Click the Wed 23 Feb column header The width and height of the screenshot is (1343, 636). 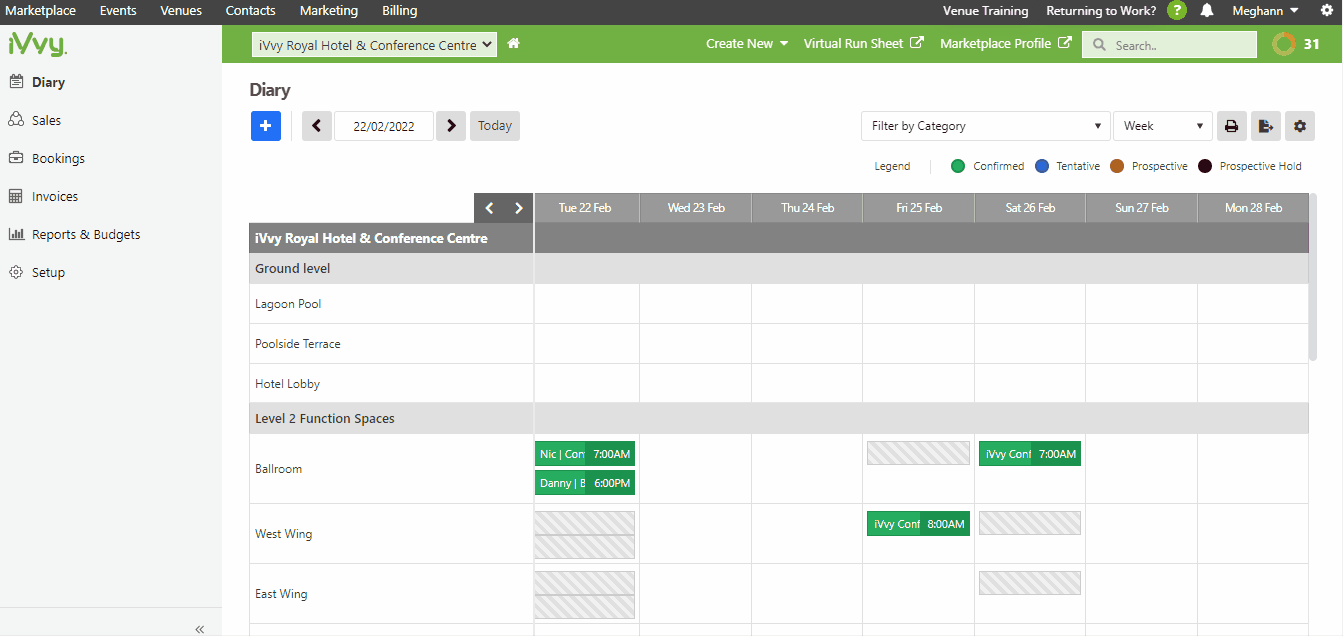point(696,208)
